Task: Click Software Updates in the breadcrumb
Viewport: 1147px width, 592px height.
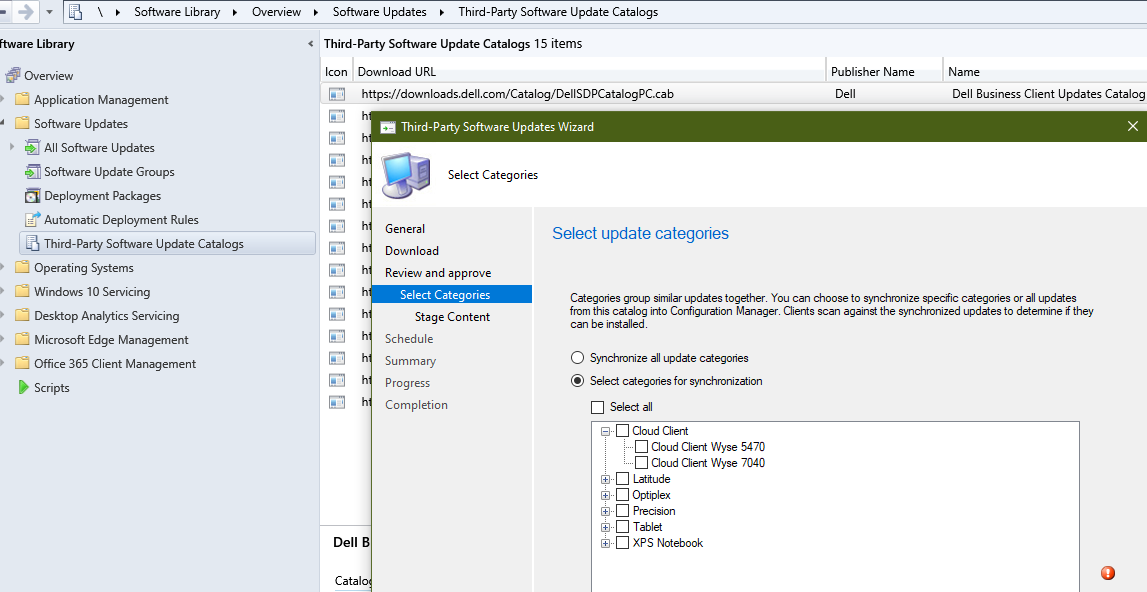Action: tap(380, 12)
